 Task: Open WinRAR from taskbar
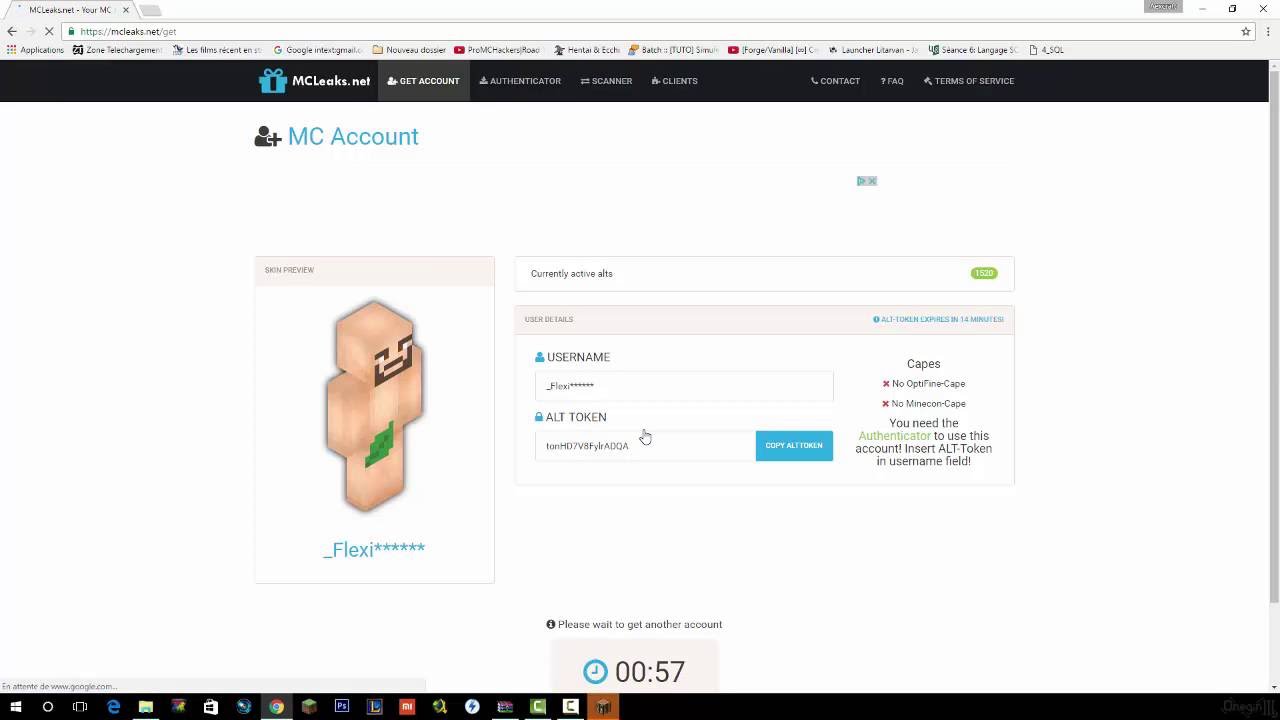point(505,707)
